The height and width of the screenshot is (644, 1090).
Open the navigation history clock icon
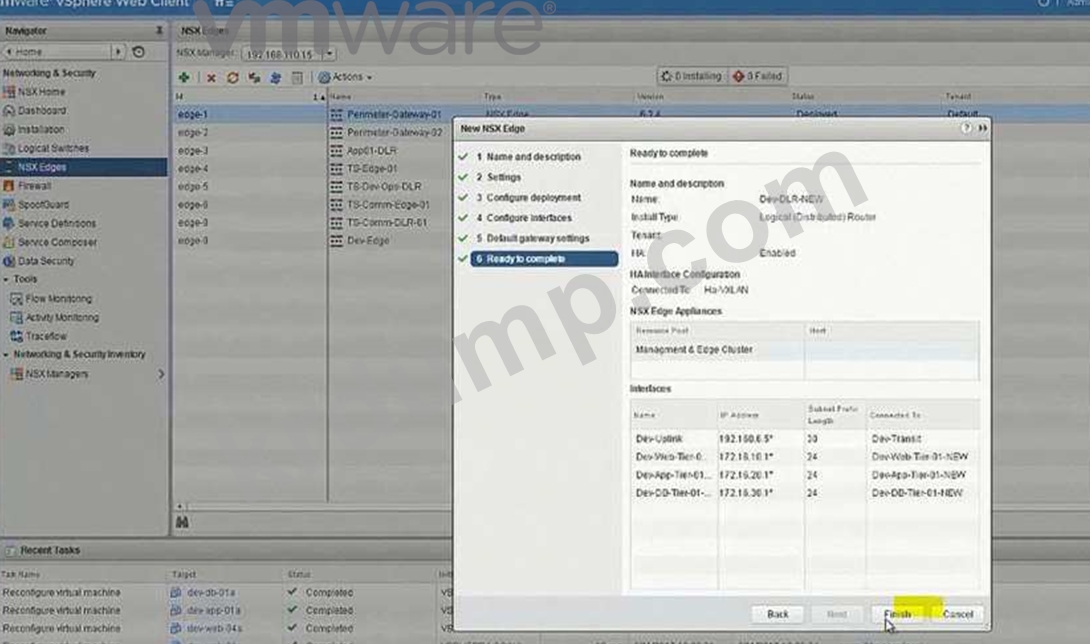139,51
